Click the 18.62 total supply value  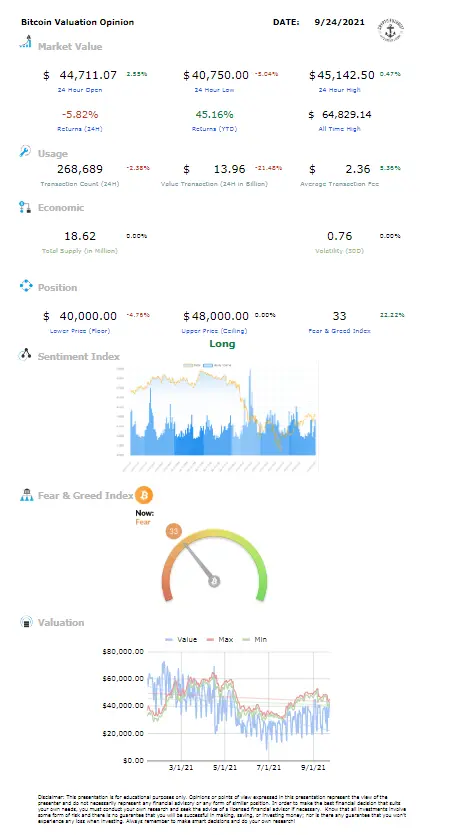(80, 236)
